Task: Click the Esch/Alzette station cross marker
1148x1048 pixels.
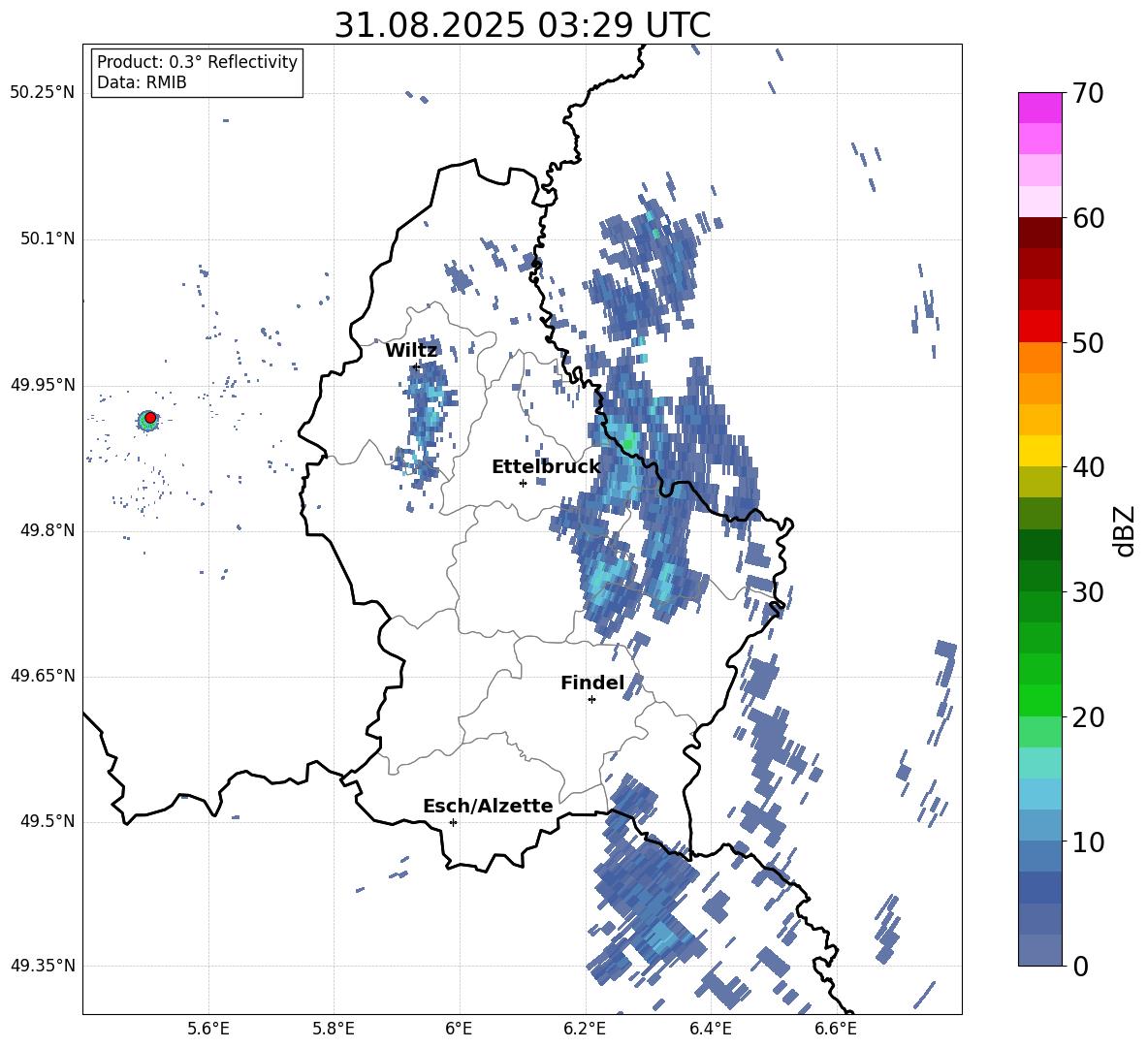Action: pos(453,822)
